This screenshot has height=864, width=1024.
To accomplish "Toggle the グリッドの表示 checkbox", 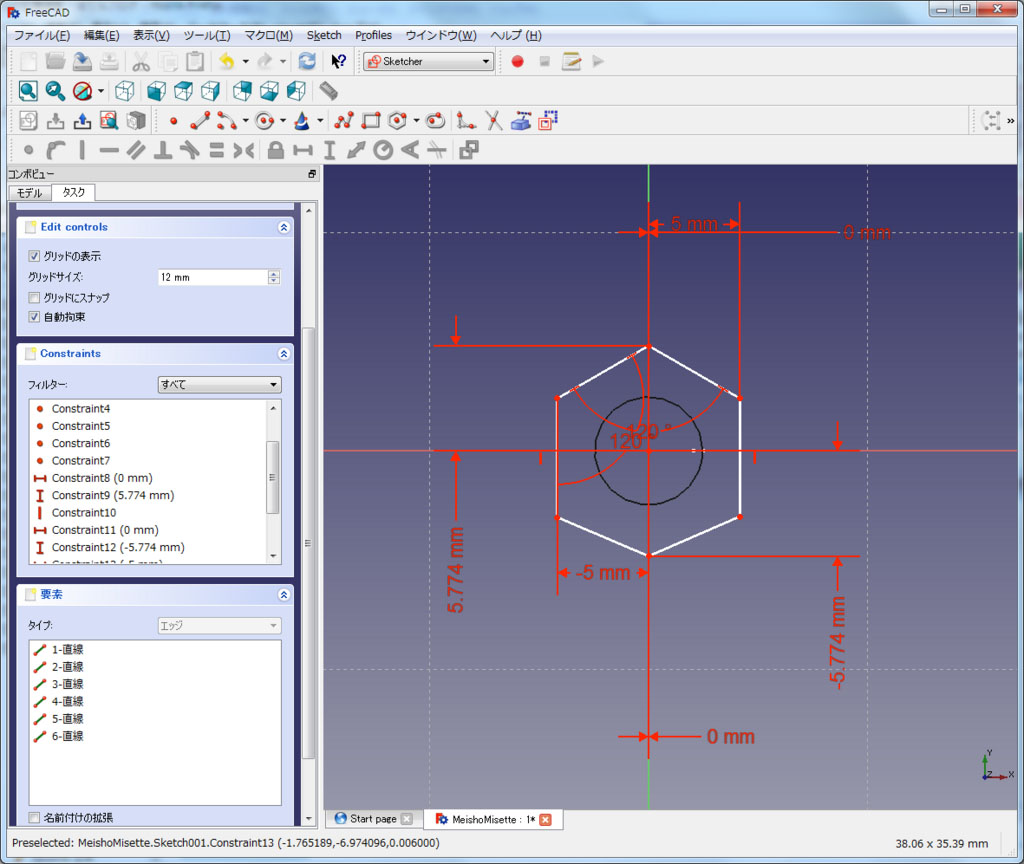I will point(35,257).
